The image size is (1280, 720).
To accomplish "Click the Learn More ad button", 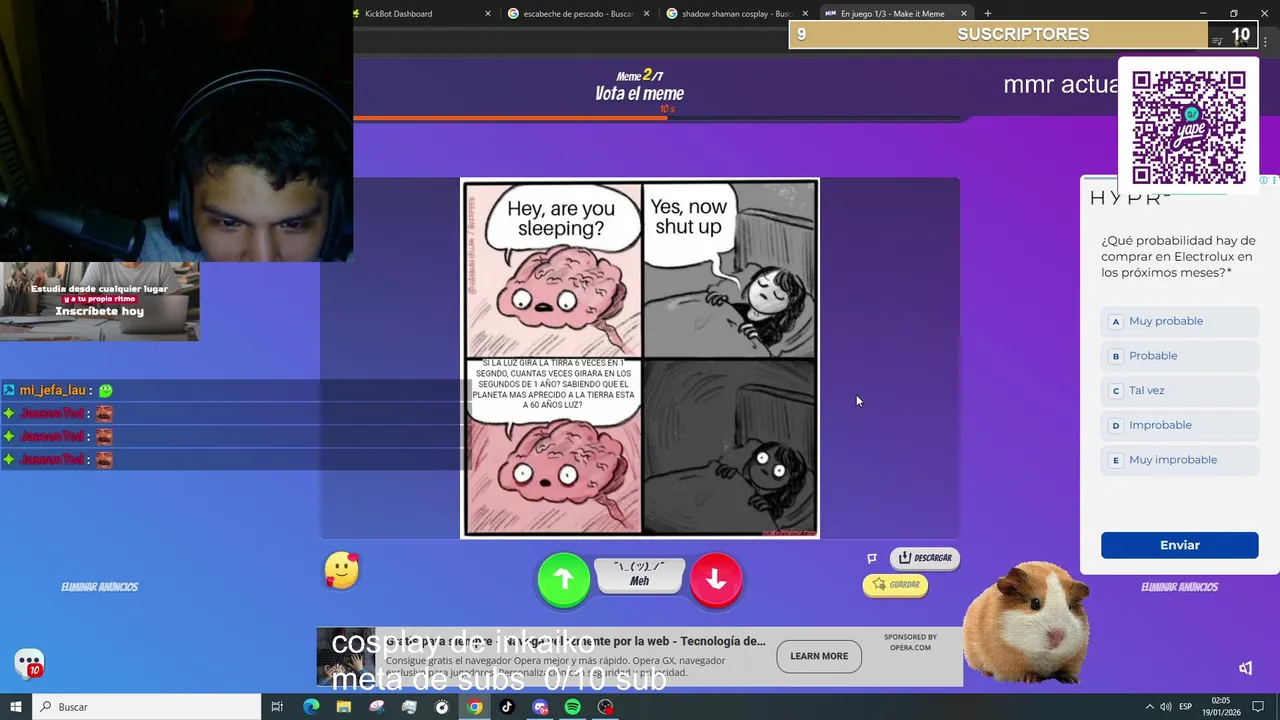I will point(819,656).
